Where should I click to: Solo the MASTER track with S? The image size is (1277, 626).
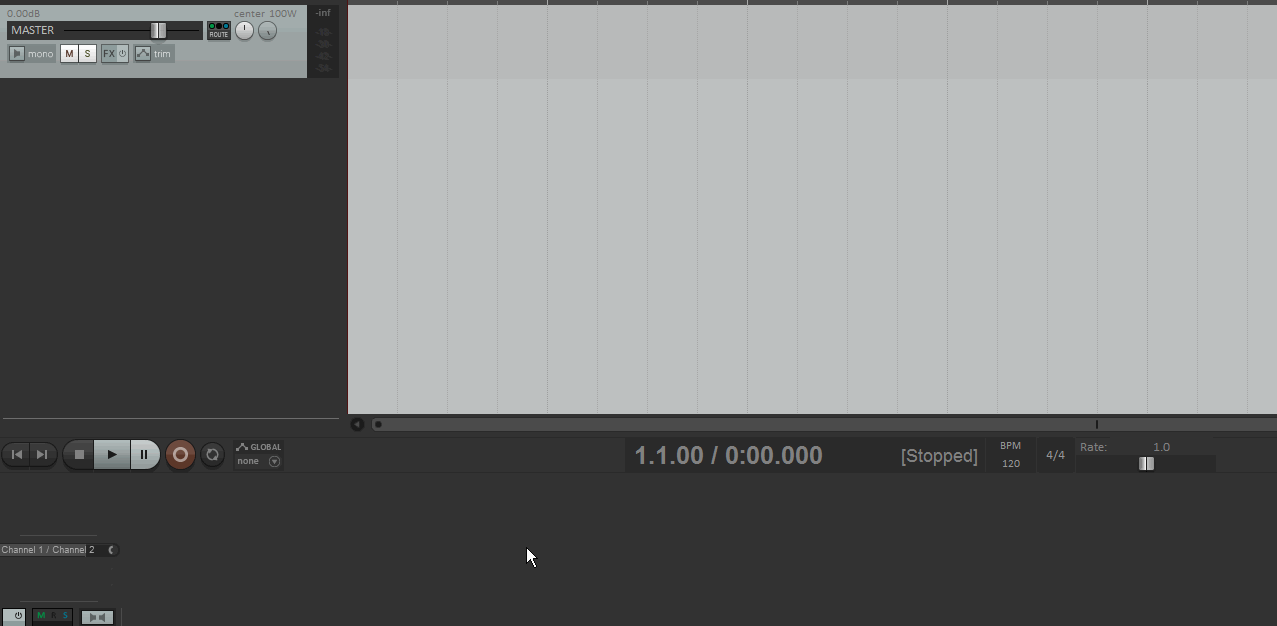click(x=87, y=54)
